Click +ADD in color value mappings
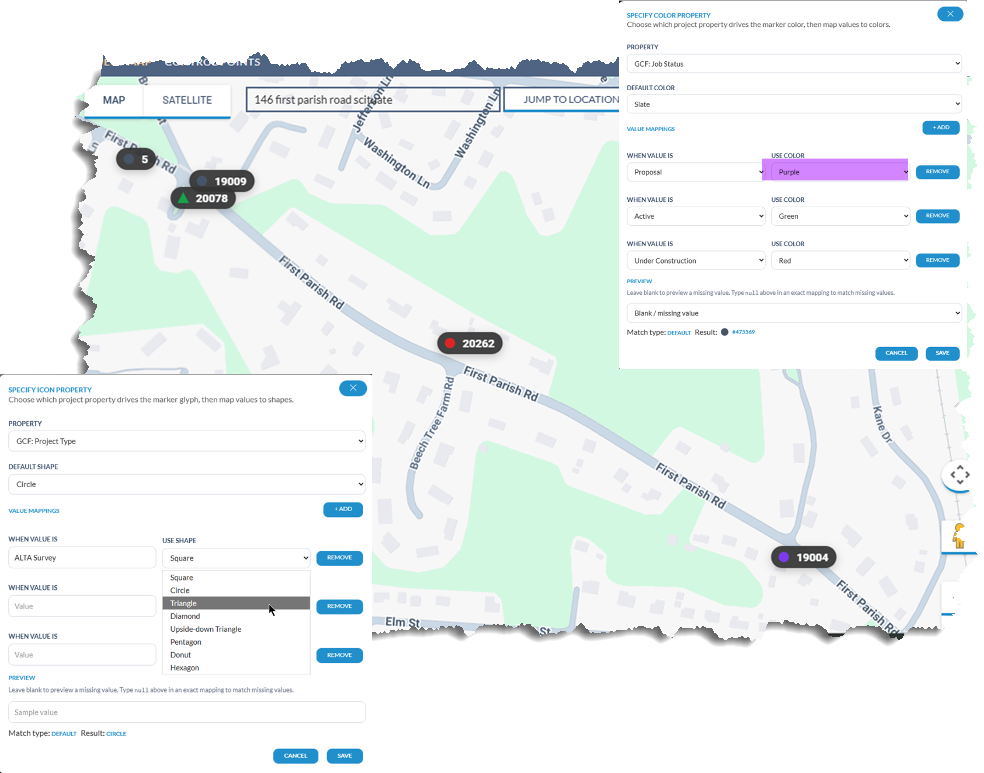The image size is (984, 773). (941, 127)
